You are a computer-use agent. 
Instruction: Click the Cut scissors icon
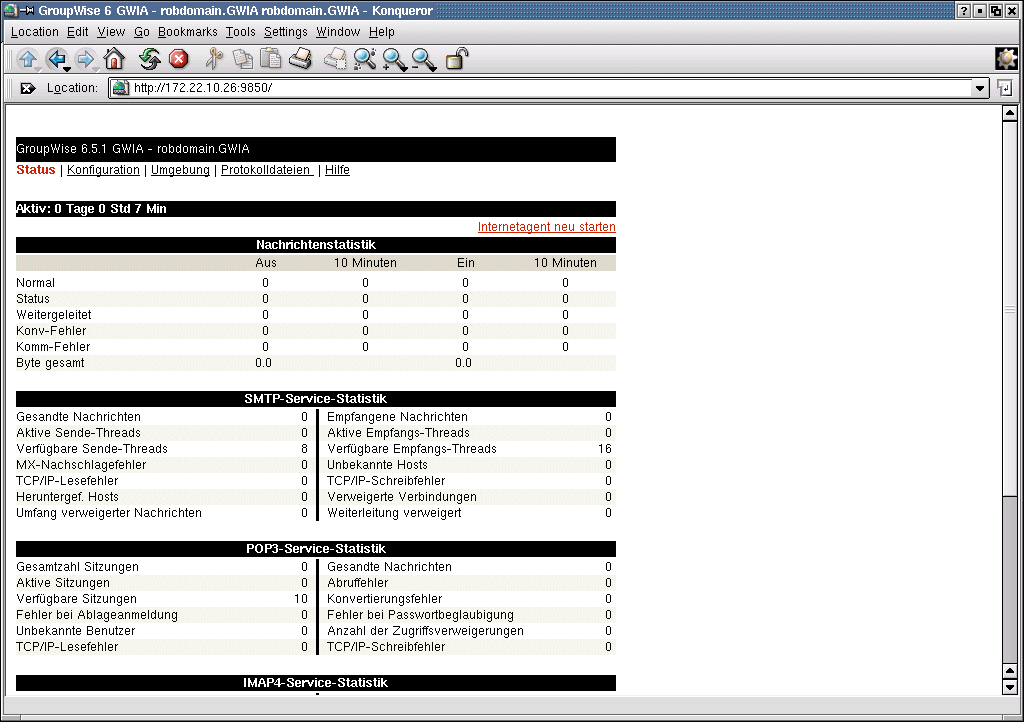pyautogui.click(x=214, y=59)
